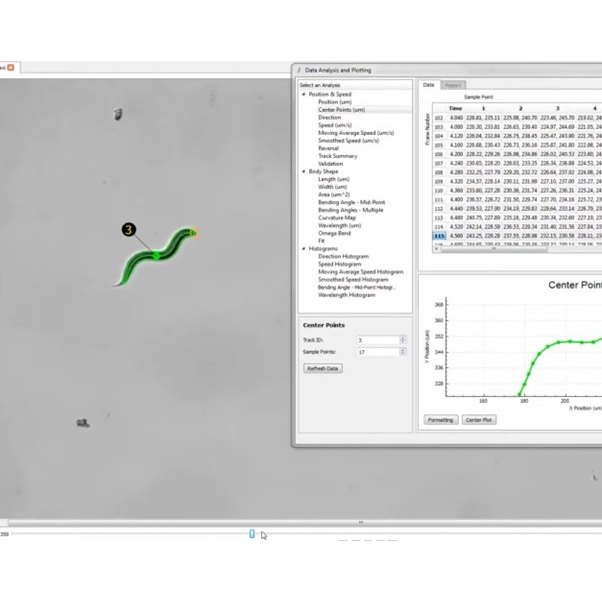The height and width of the screenshot is (600, 602).
Task: Click the Time column header
Action: (455, 108)
